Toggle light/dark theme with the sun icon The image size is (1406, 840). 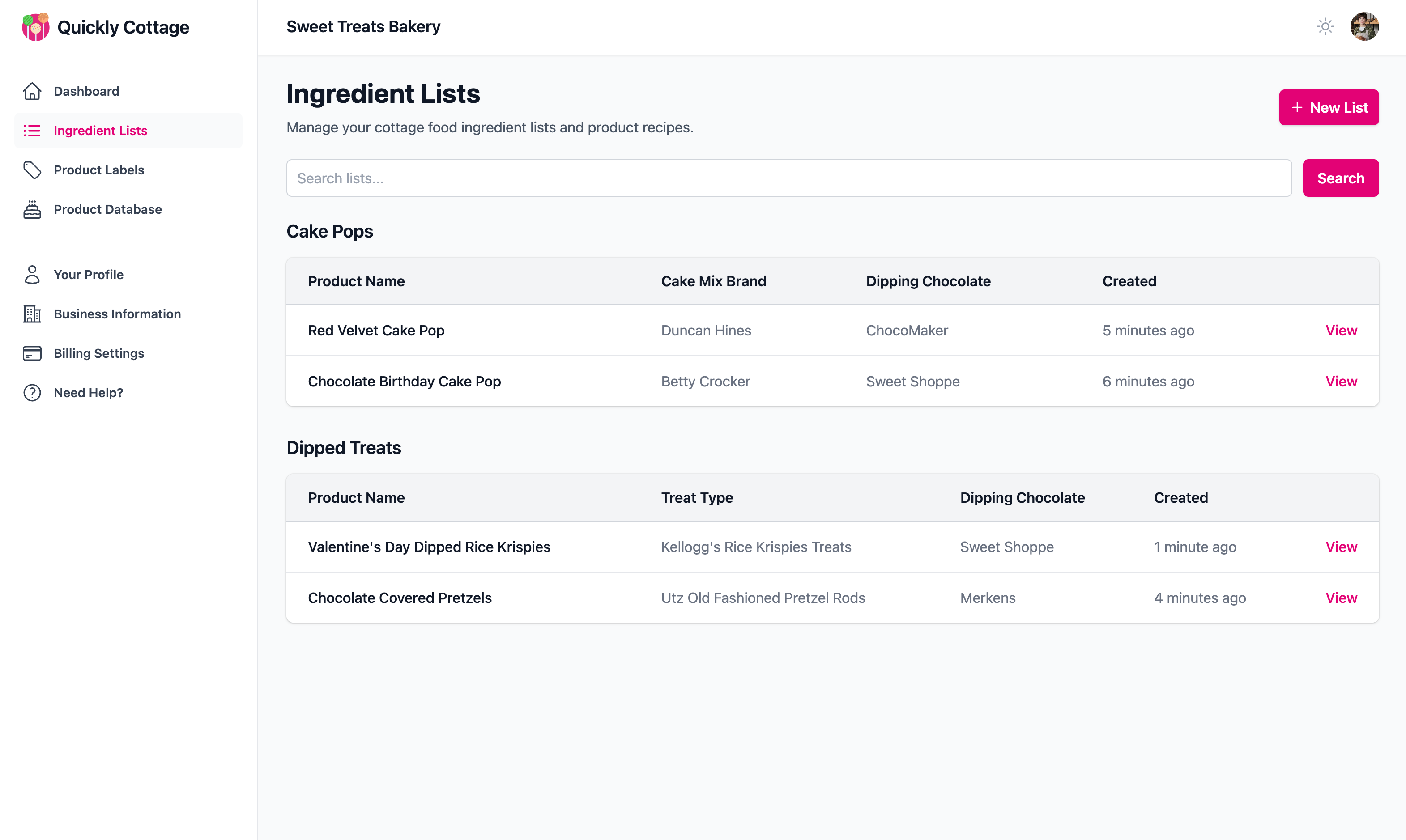tap(1325, 26)
